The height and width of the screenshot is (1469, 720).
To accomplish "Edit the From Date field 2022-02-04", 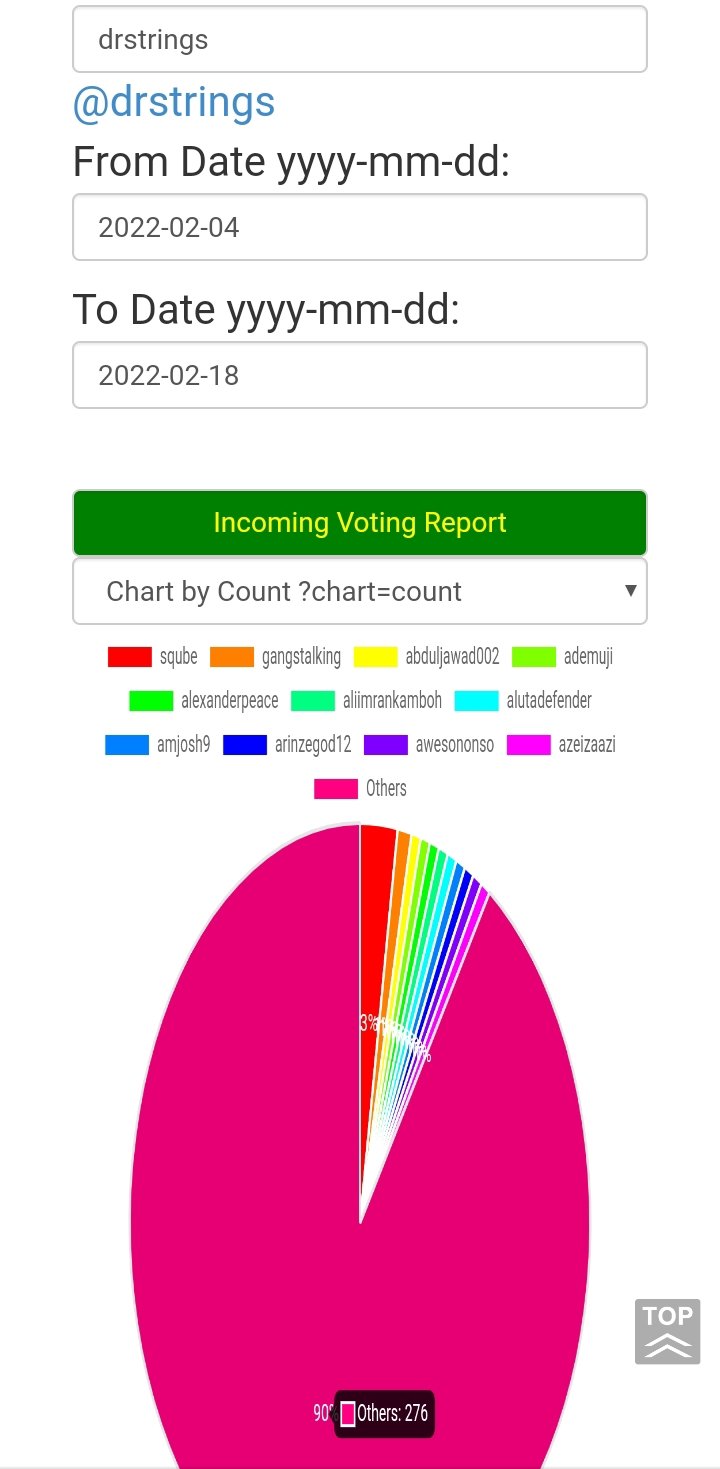I will pos(360,228).
